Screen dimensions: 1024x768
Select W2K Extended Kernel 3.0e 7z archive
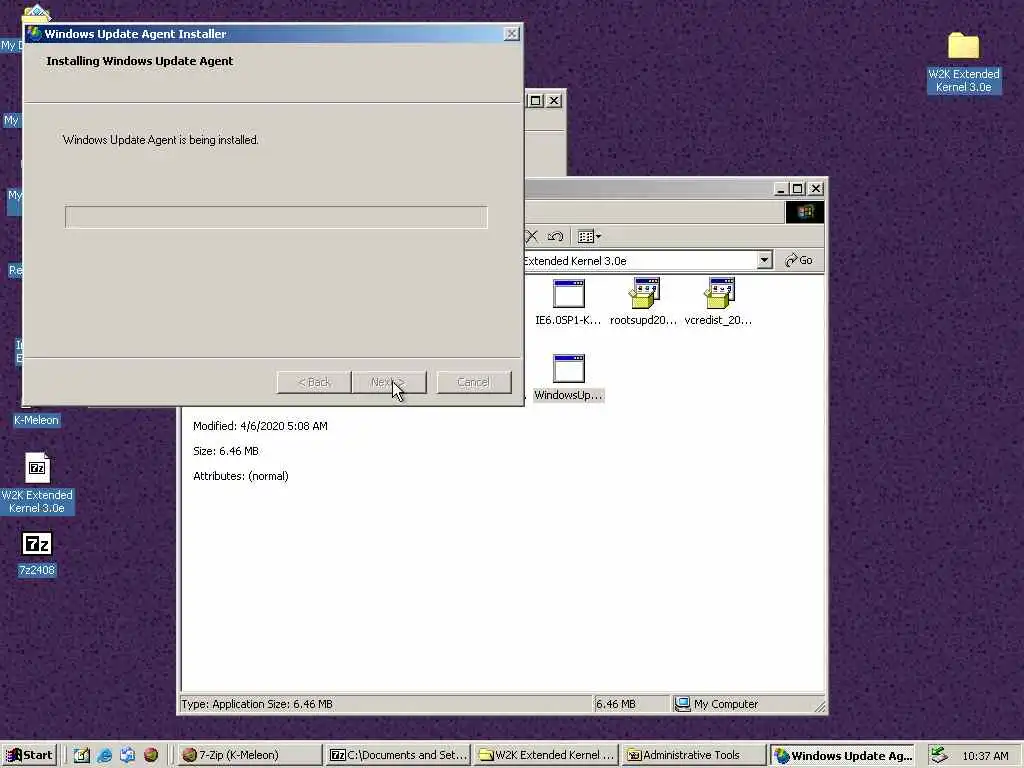[x=37, y=483]
